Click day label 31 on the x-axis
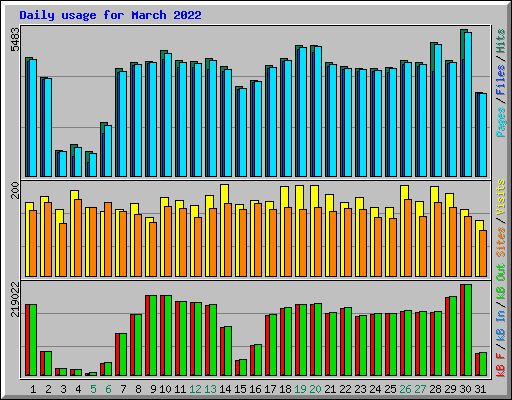Screen dimensions: 512x400 coord(480,389)
